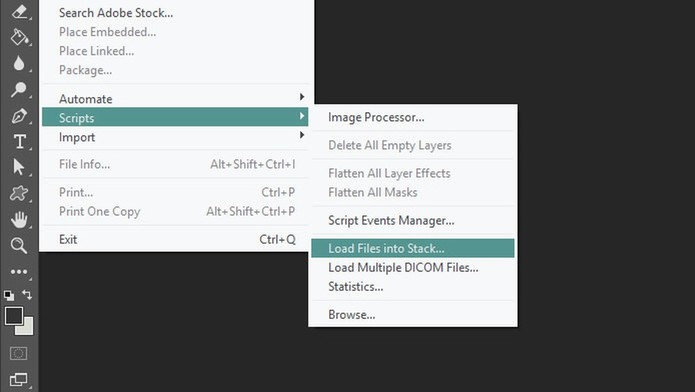Image resolution: width=695 pixels, height=392 pixels.
Task: Open the Edit Toolbar three-dots icon
Action: click(19, 271)
